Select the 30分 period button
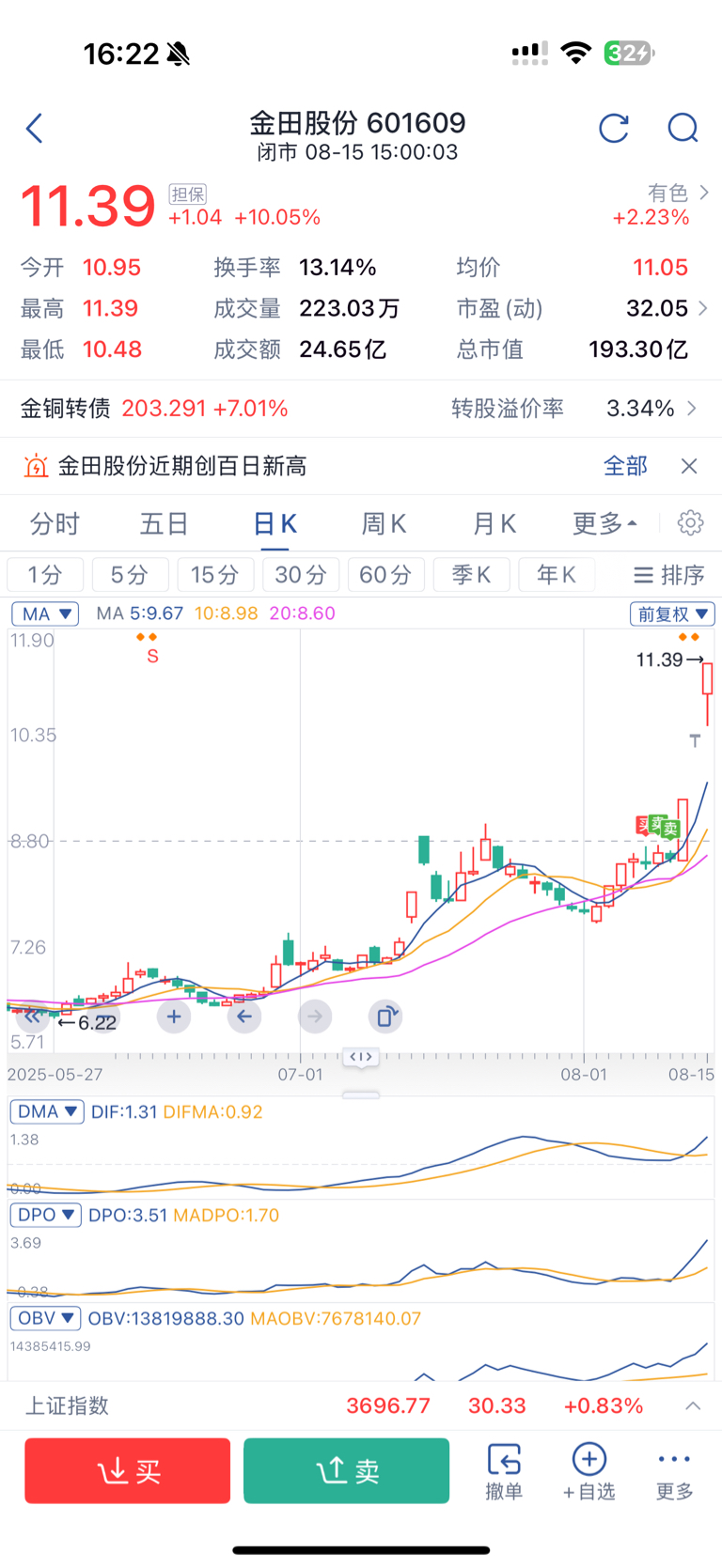This screenshot has height=1568, width=722. [x=301, y=574]
